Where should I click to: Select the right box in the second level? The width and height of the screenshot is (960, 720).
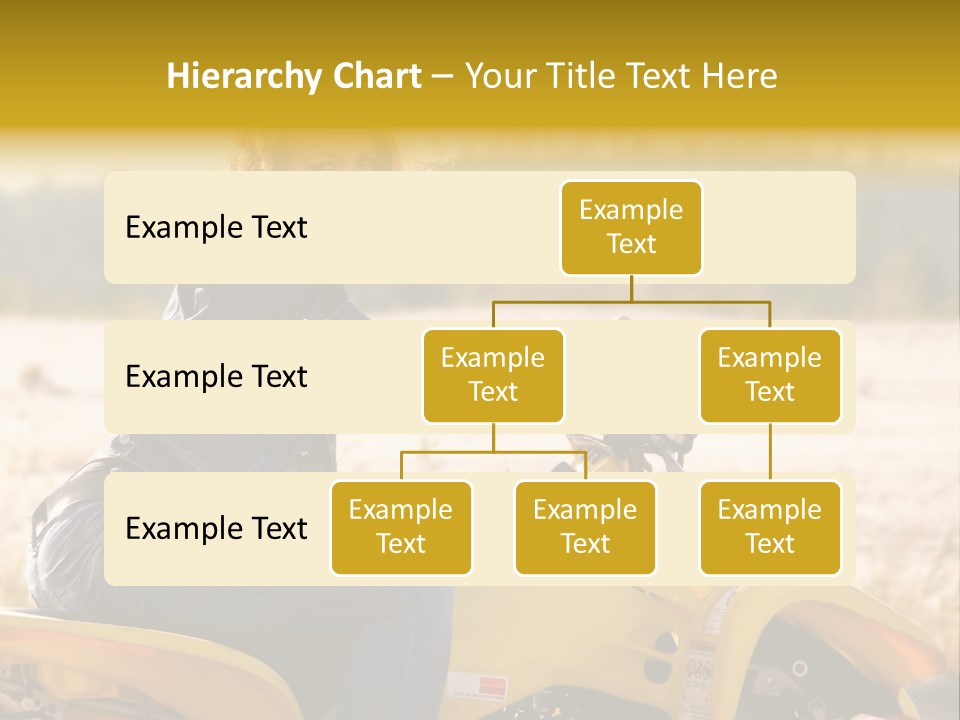pyautogui.click(x=770, y=376)
